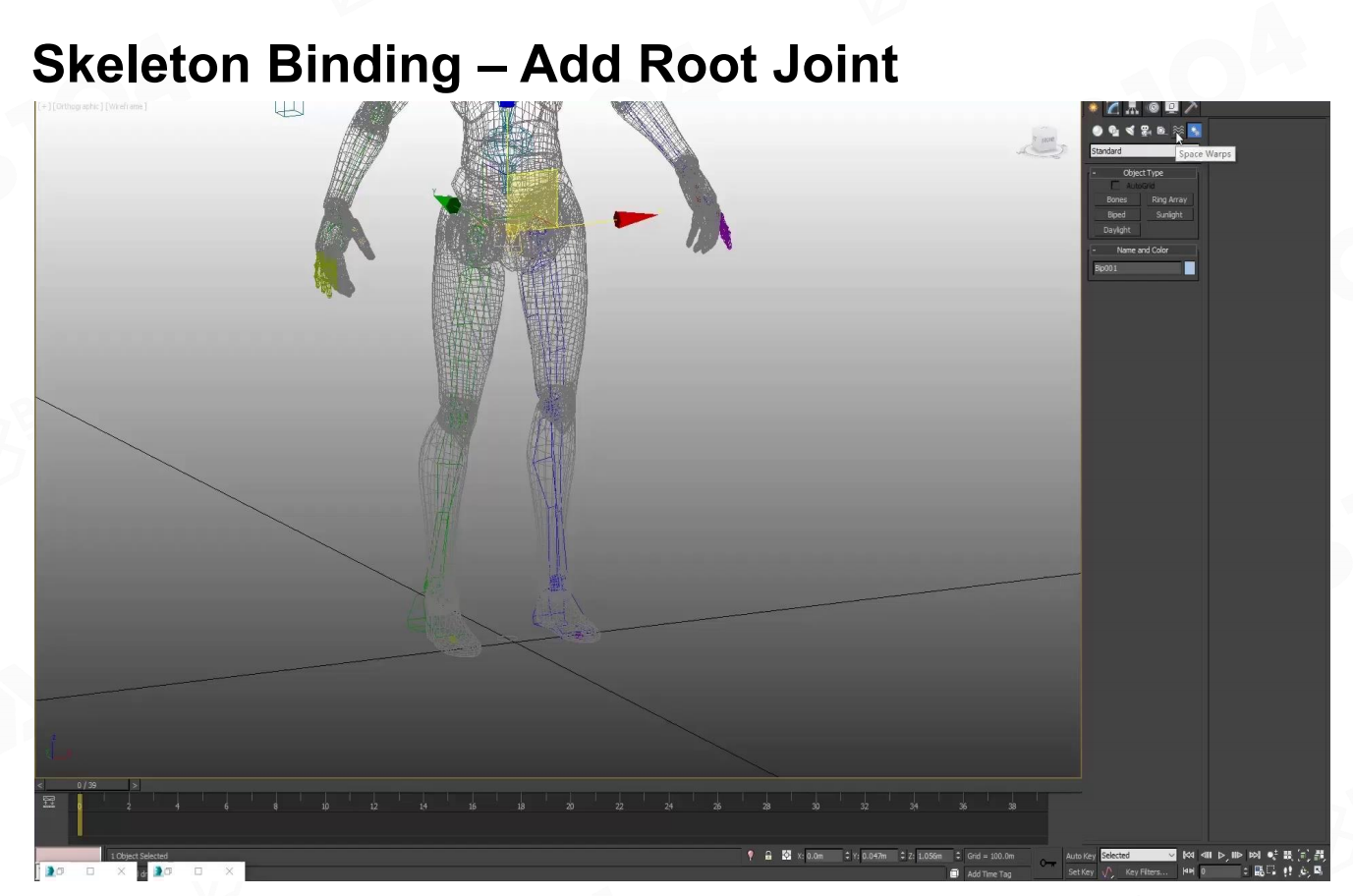Open the Modify command panel tab

pos(1113,108)
